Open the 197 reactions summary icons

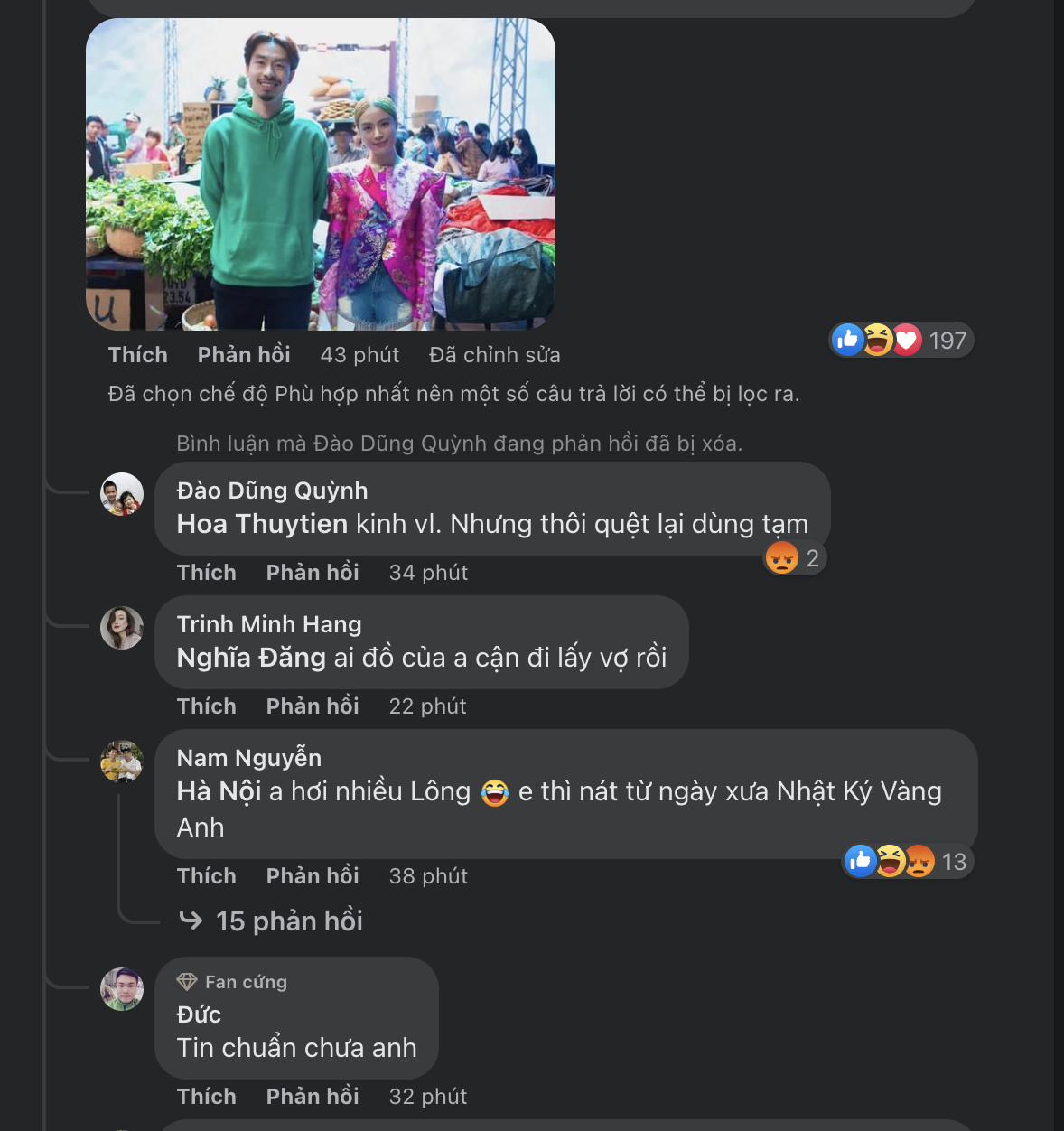tap(876, 340)
